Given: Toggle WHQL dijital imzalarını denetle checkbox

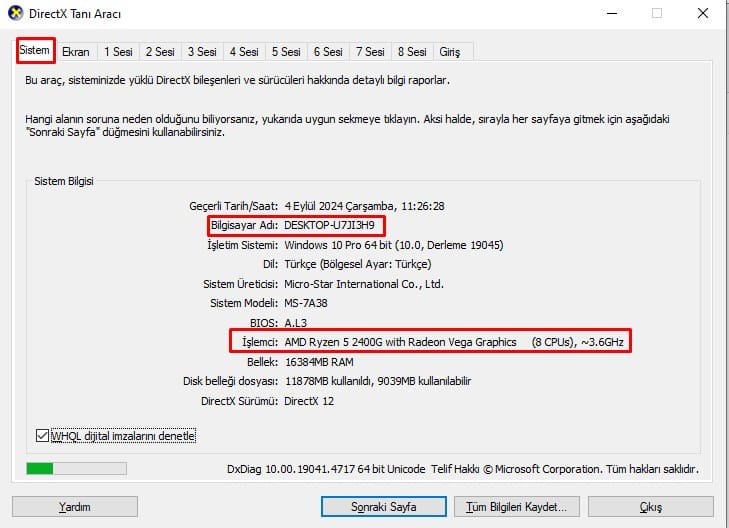Looking at the screenshot, I should [41, 436].
